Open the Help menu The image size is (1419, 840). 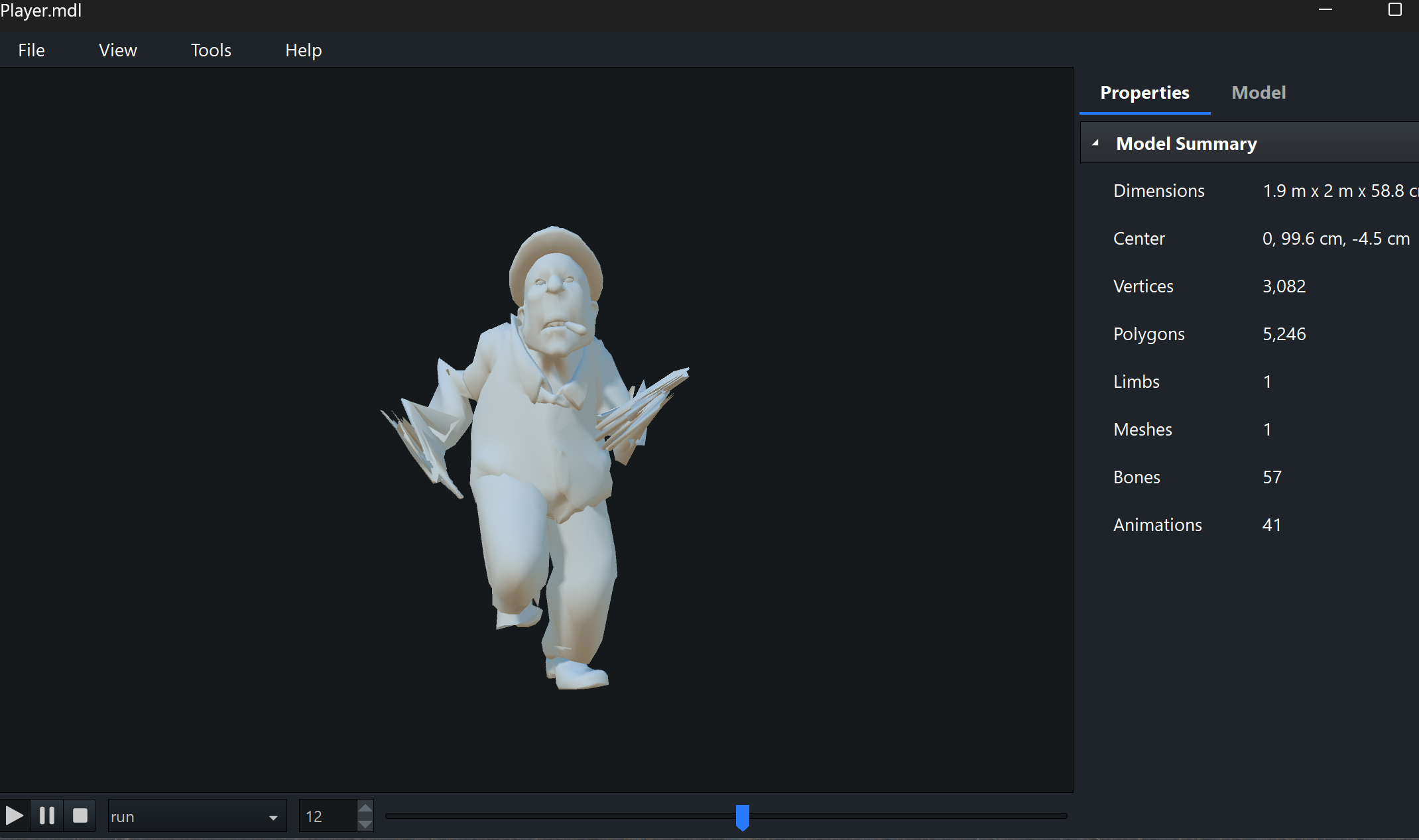coord(304,50)
